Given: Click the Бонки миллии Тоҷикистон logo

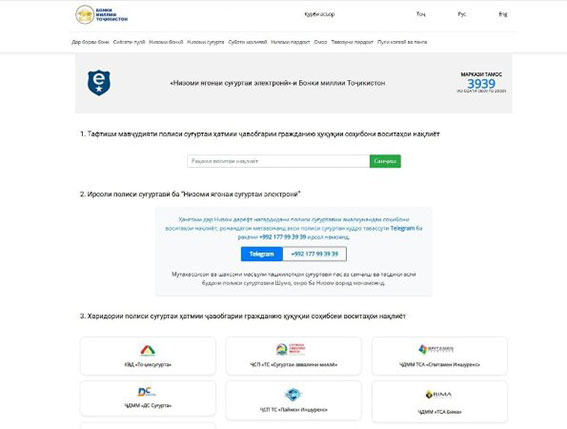Looking at the screenshot, I should click(x=102, y=14).
